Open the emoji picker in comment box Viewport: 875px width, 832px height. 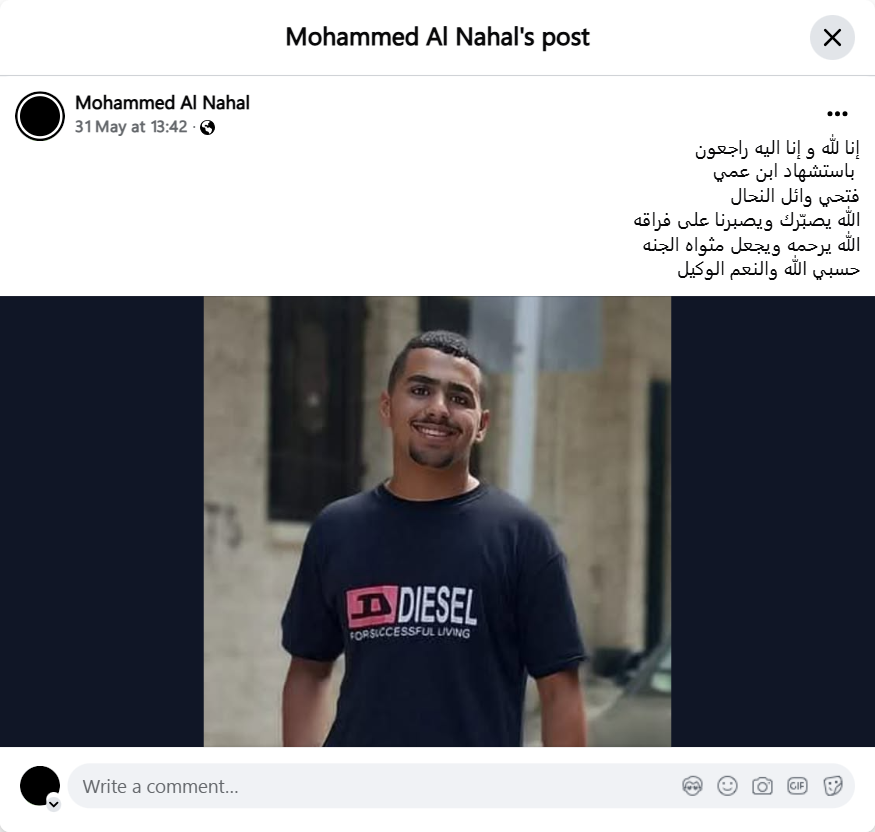[x=727, y=786]
